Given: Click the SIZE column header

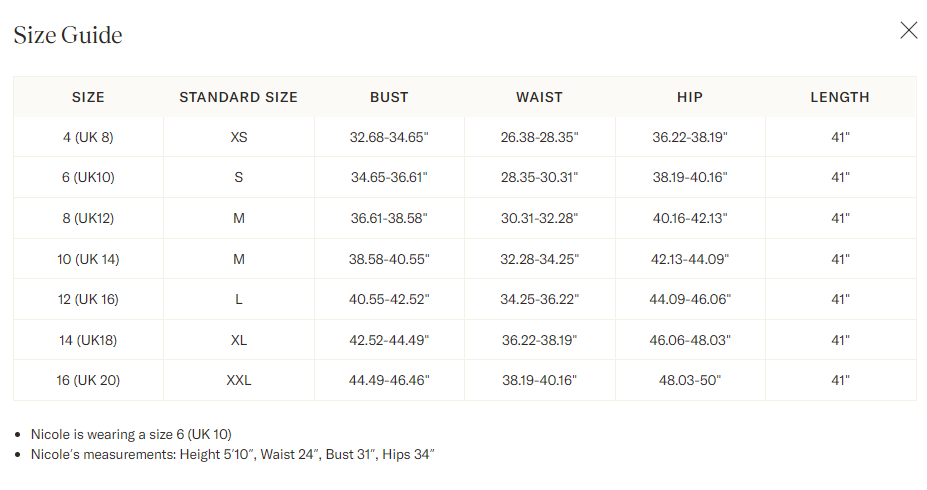Looking at the screenshot, I should [x=88, y=97].
